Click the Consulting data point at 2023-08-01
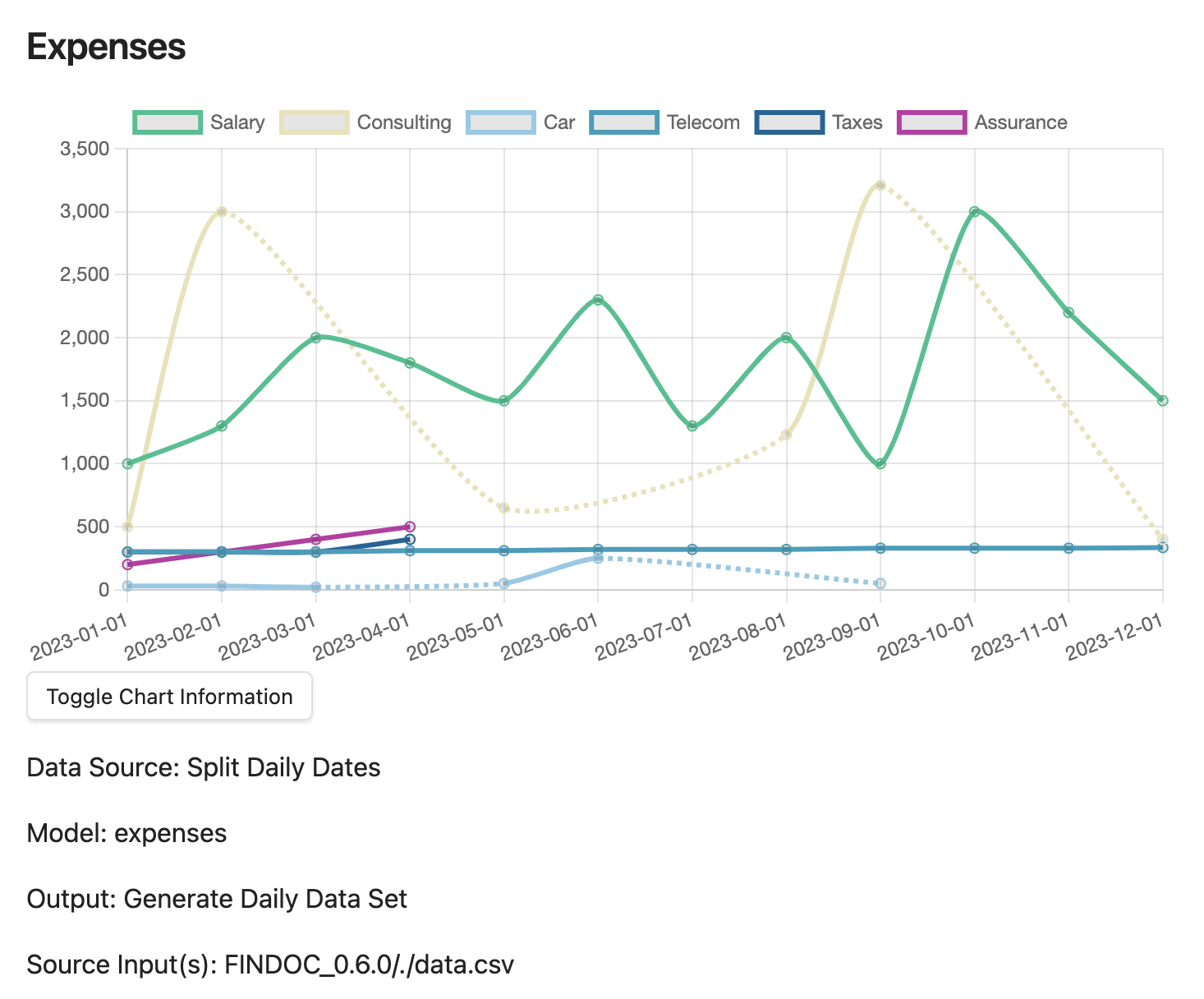 [787, 435]
